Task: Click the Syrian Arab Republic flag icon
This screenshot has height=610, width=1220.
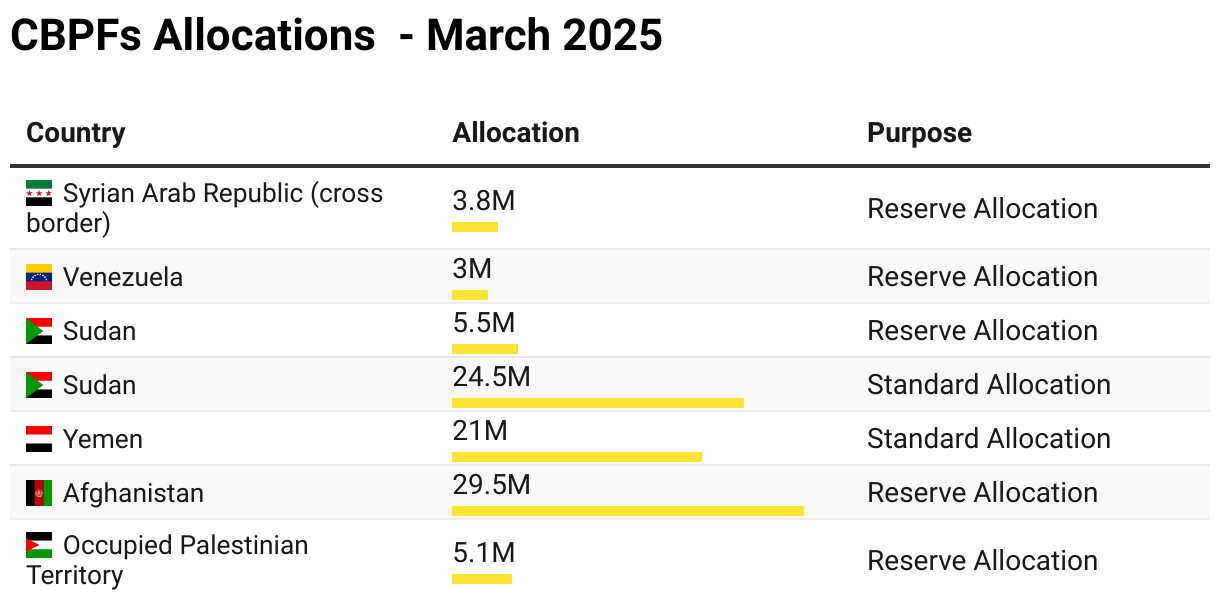Action: [x=39, y=193]
